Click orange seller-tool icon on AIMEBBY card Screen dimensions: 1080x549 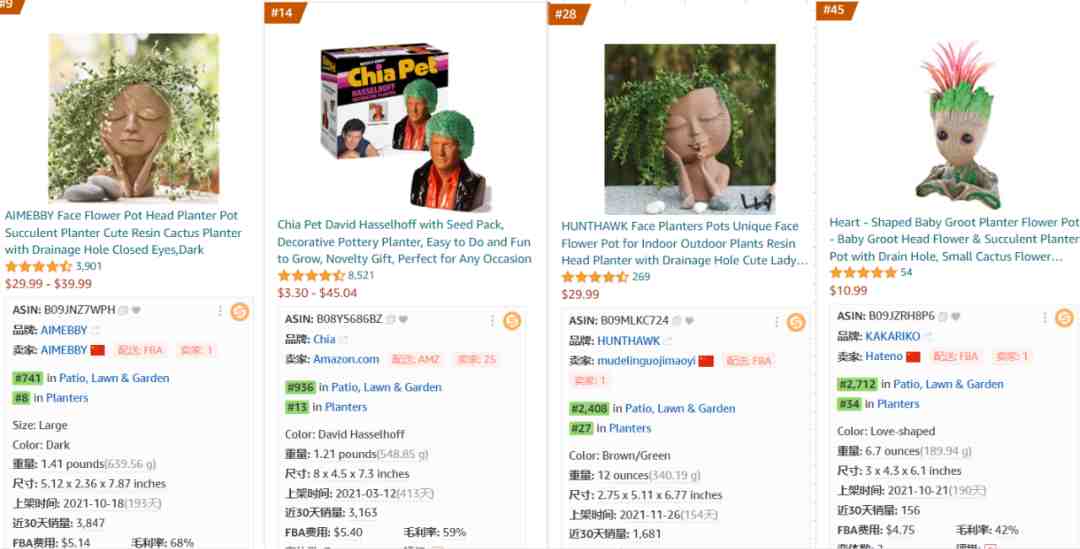tap(240, 312)
